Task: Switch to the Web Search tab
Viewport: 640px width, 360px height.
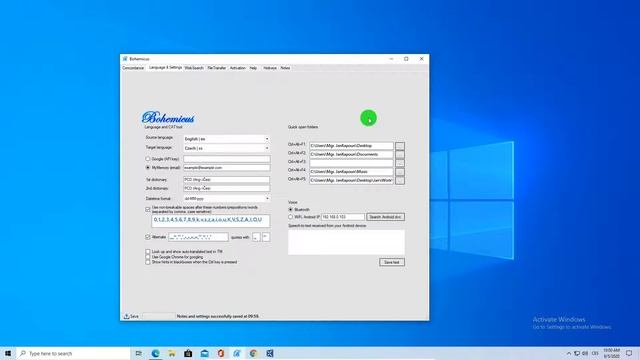Action: [194, 68]
